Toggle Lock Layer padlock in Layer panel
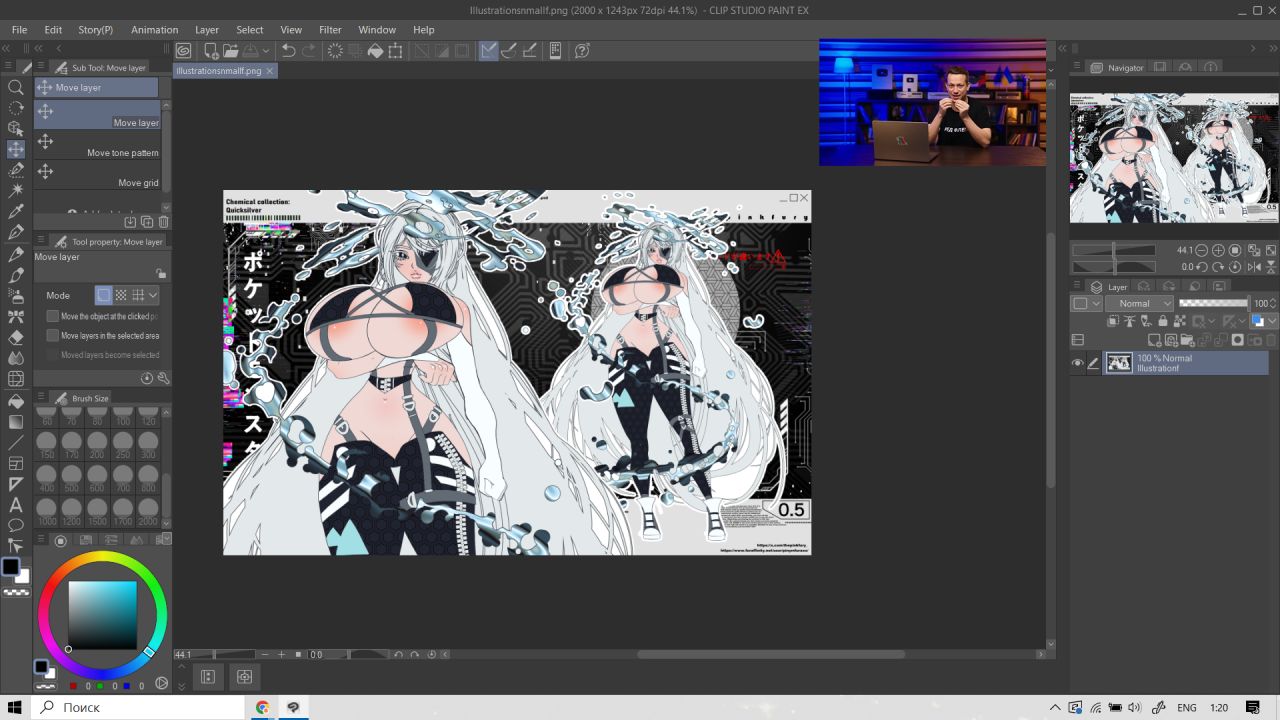Image resolution: width=1280 pixels, height=720 pixels. coord(1162,321)
